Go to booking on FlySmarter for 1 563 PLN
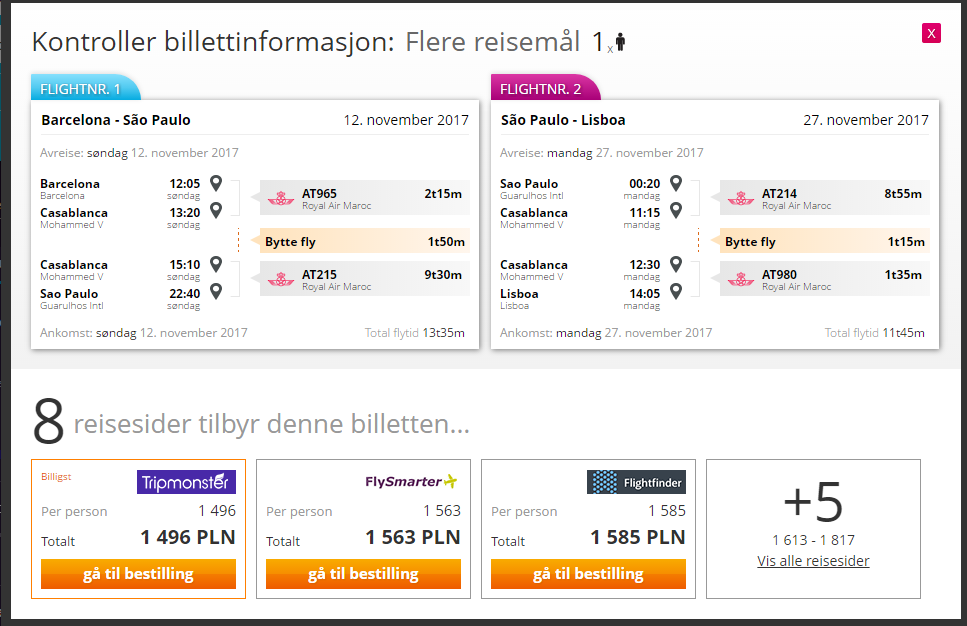967x626 pixels. [x=363, y=574]
